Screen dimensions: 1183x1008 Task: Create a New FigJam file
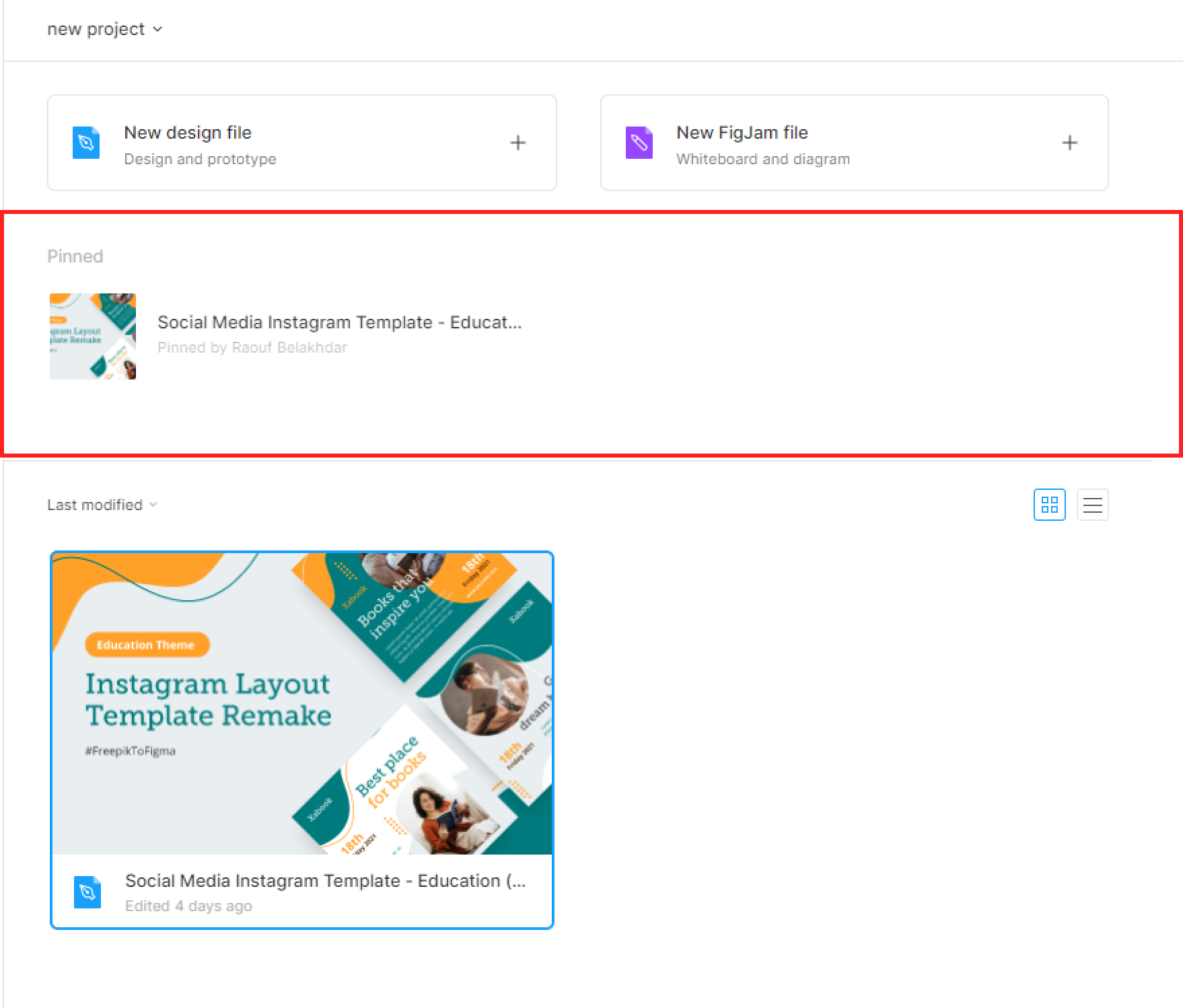click(x=854, y=143)
